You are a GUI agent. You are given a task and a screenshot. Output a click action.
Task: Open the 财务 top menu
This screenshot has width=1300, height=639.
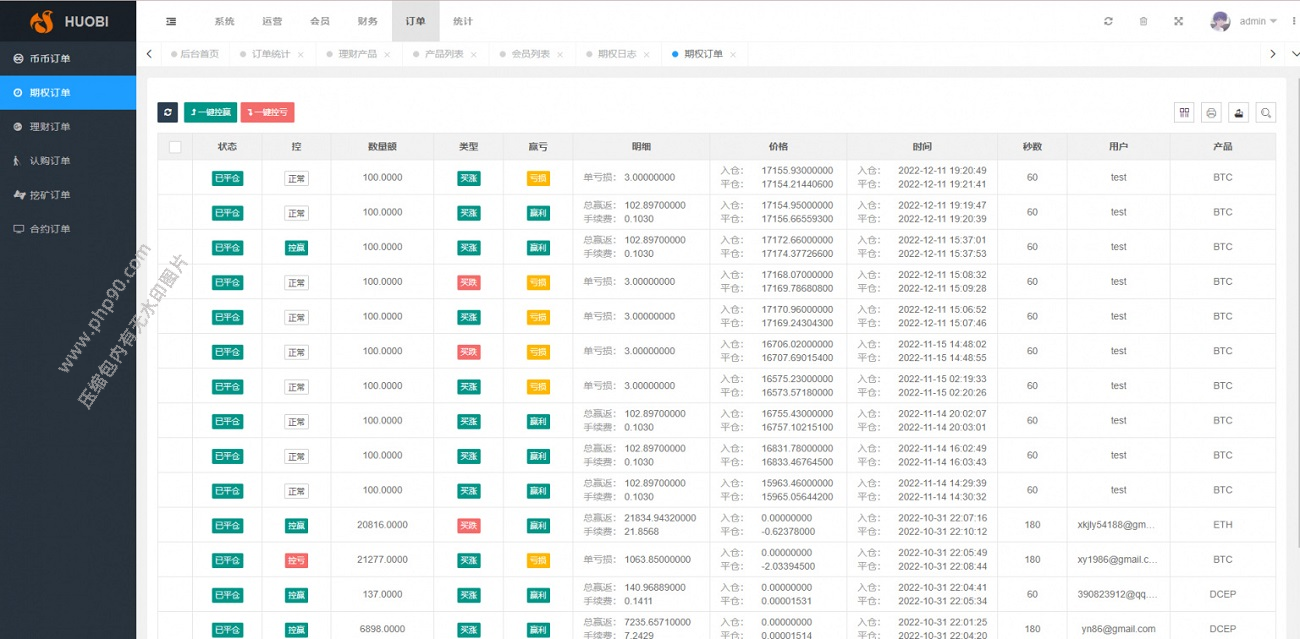tap(367, 21)
